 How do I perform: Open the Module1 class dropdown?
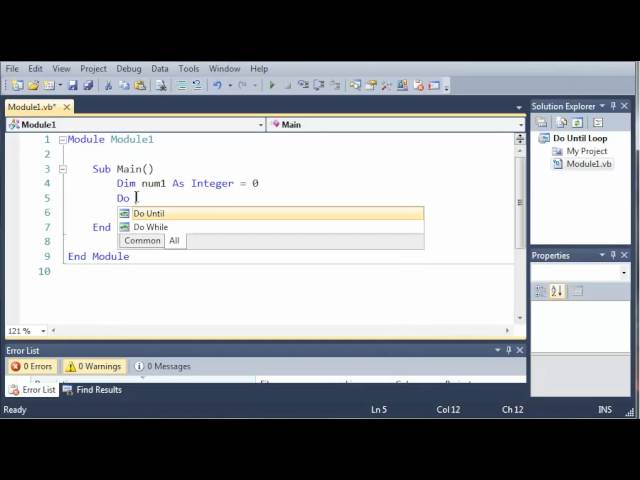click(x=136, y=125)
